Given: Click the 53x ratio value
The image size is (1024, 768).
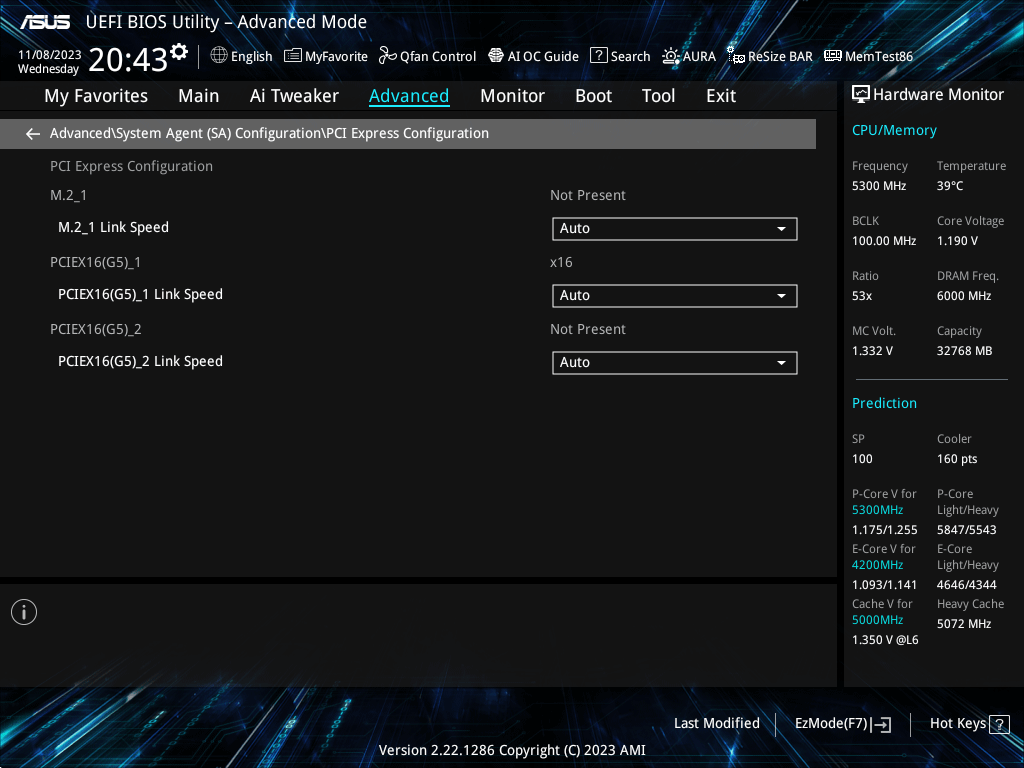Looking at the screenshot, I should click(x=862, y=296).
